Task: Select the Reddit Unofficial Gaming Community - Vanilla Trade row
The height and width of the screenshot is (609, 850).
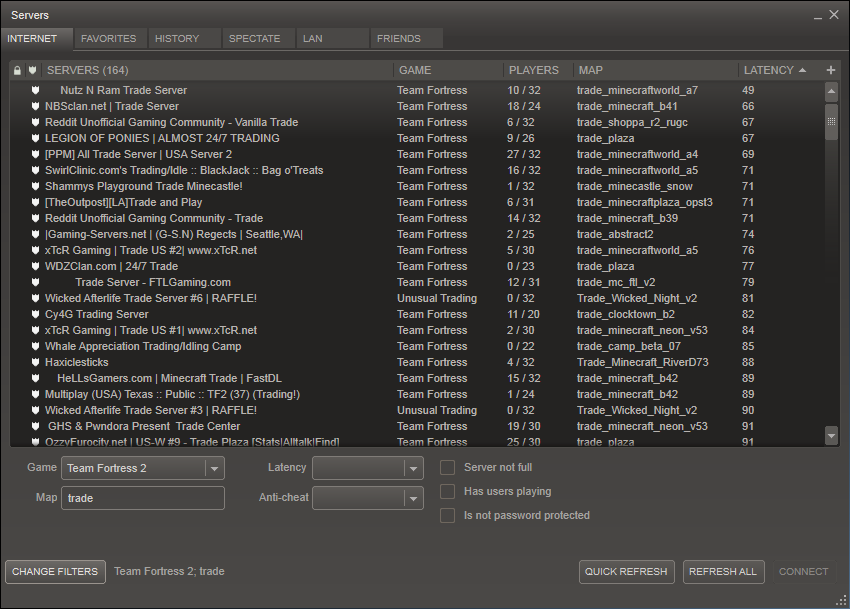Action: point(416,122)
